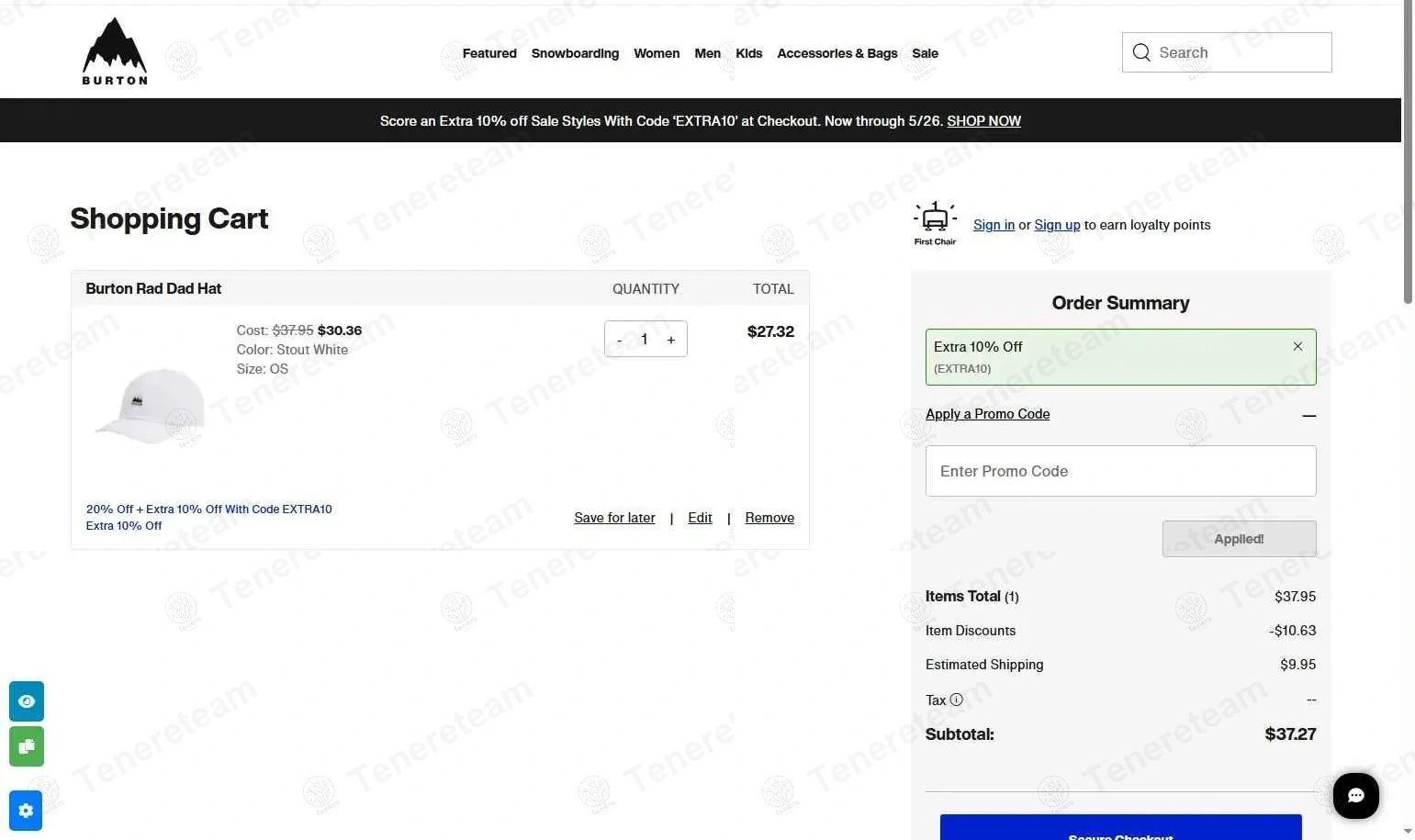Click the Sign up link
Screen dimensions: 1415x840
(x=1057, y=225)
